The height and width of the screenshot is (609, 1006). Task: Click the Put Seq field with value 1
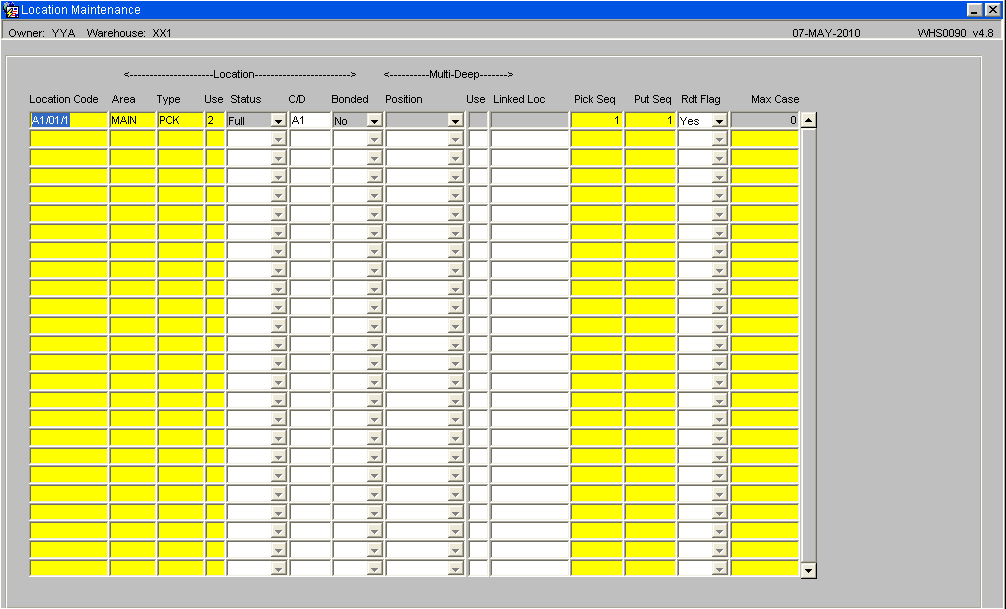[x=651, y=120]
